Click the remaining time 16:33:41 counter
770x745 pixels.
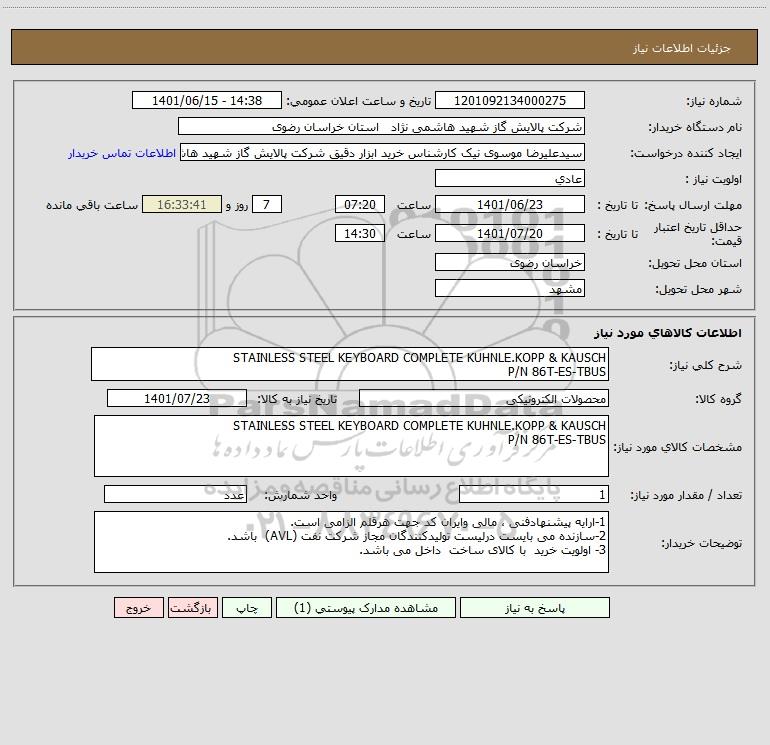[182, 204]
